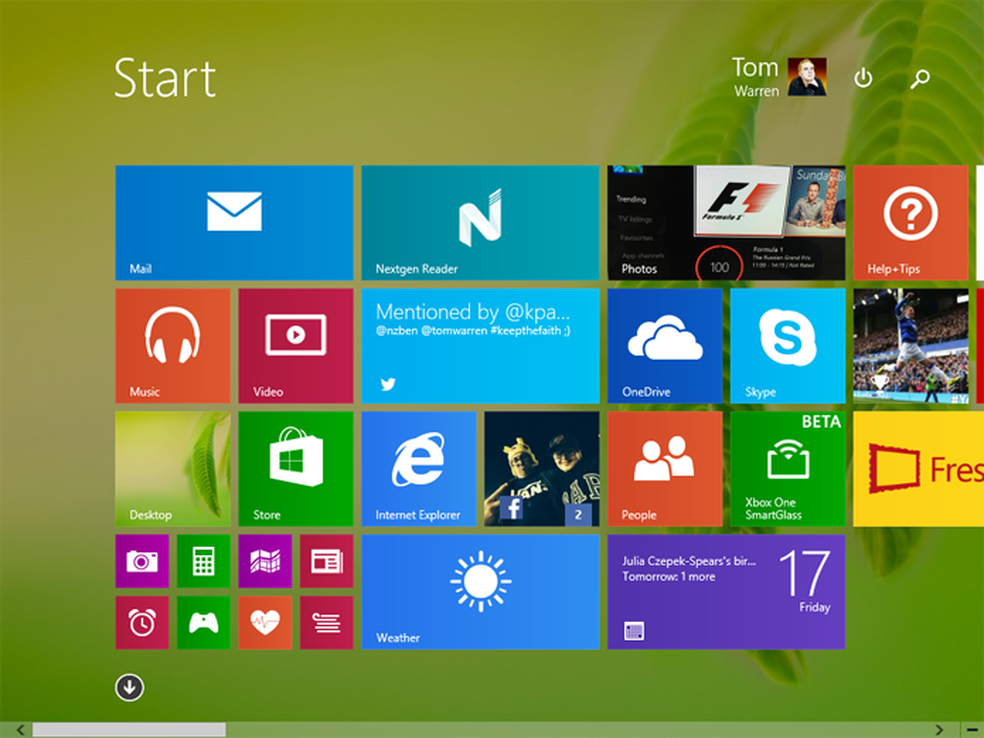984x738 pixels.
Task: Open the yellow Fresh Paint tile
Action: [919, 469]
